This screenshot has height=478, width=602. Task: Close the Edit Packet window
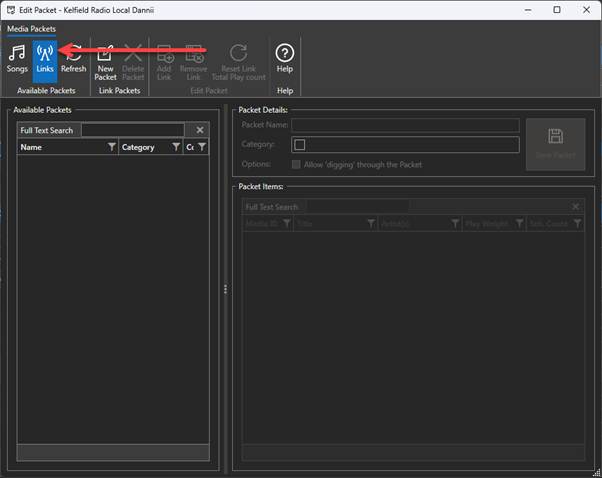[x=586, y=10]
